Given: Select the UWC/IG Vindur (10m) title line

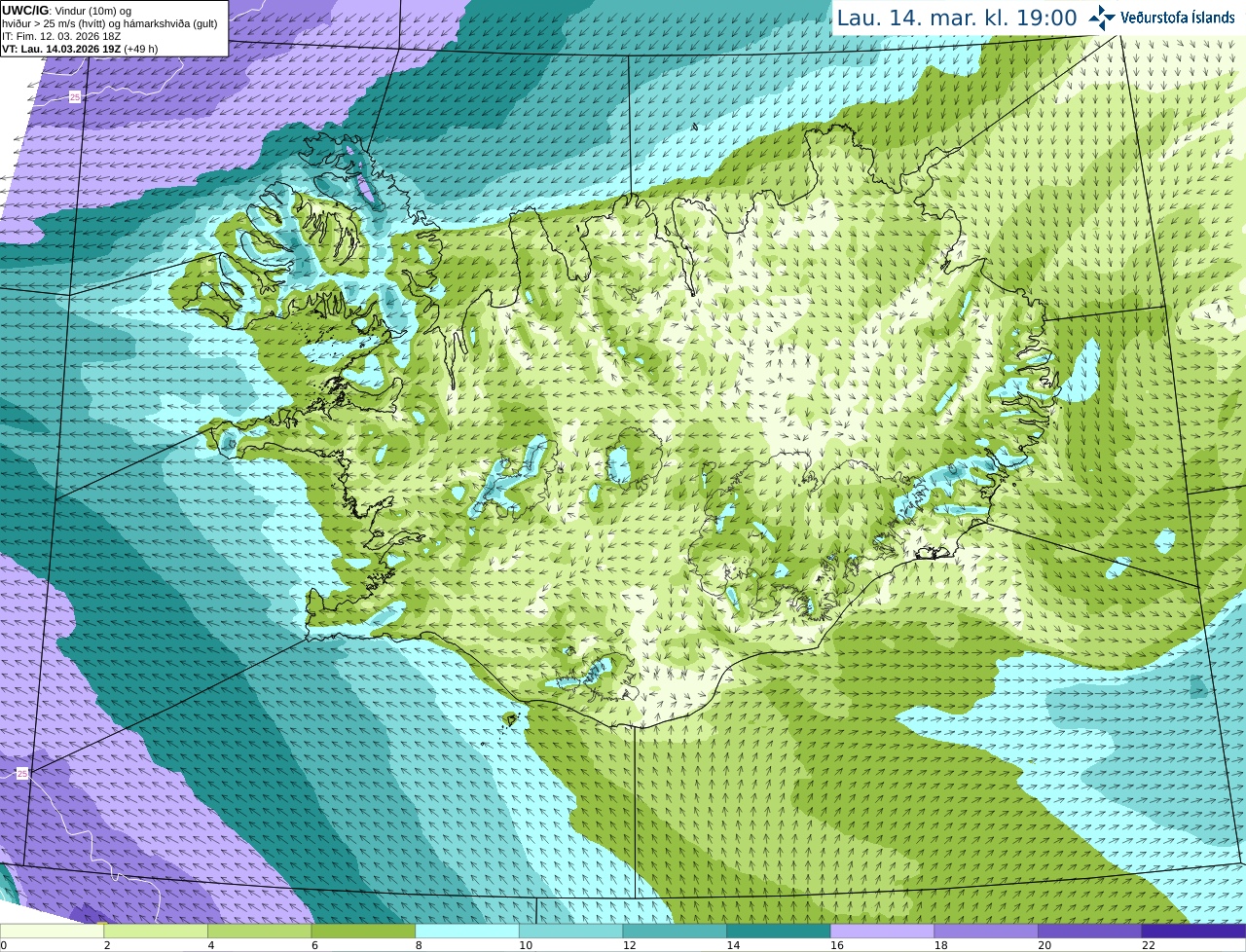Looking at the screenshot, I should point(66,10).
